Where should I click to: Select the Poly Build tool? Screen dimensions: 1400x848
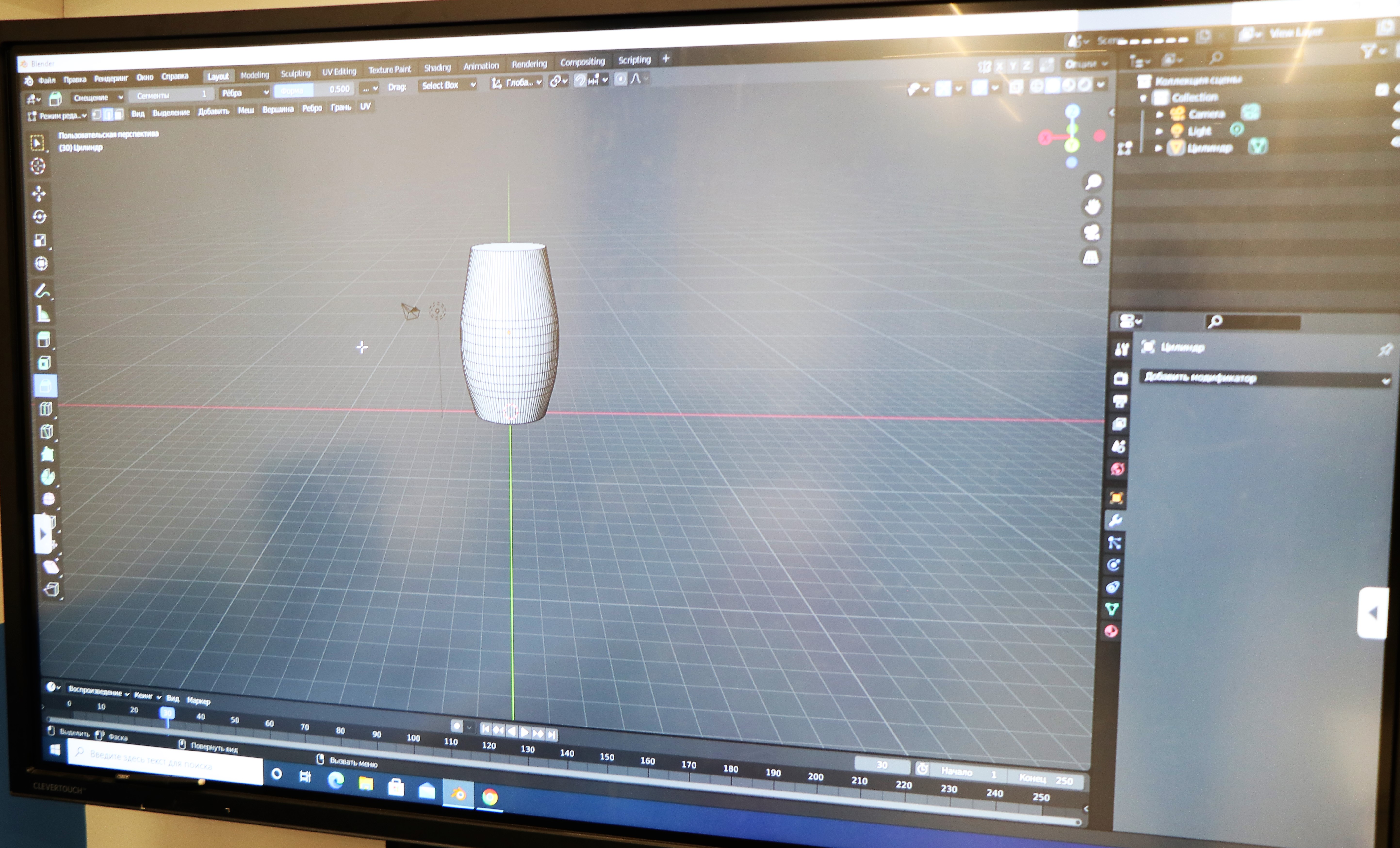48,454
